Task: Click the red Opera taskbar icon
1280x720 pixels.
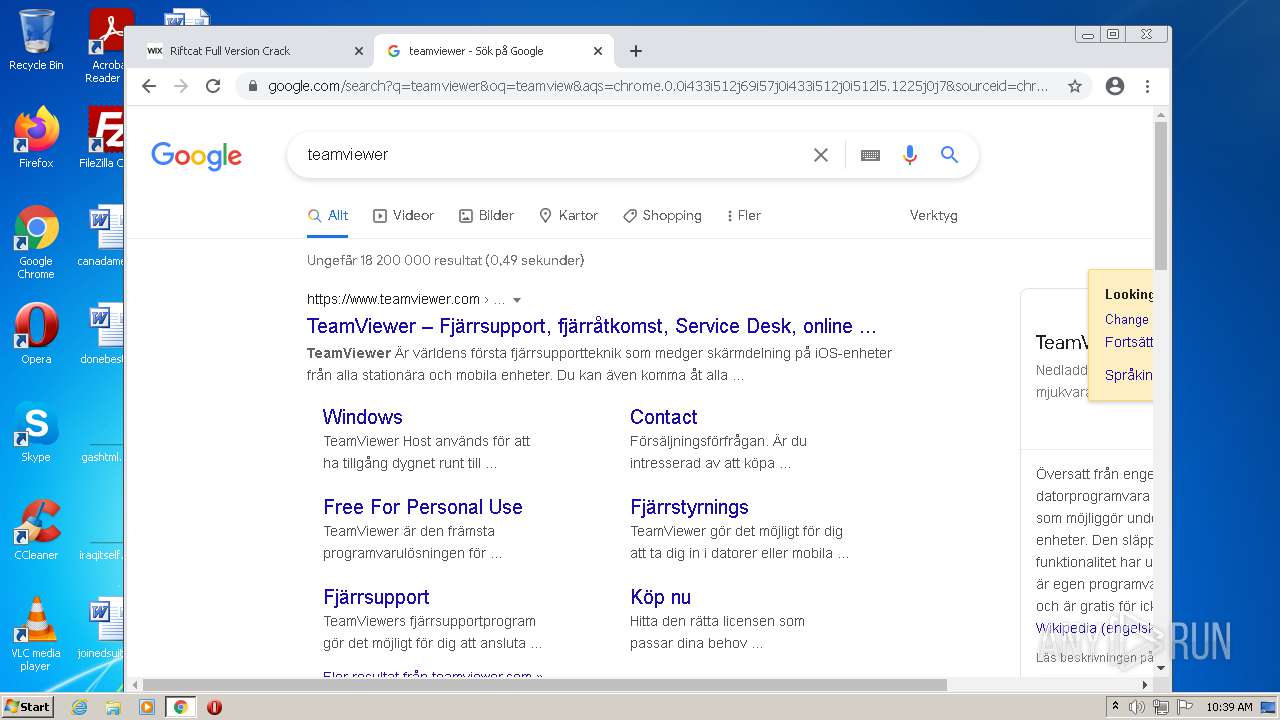Action: 214,707
